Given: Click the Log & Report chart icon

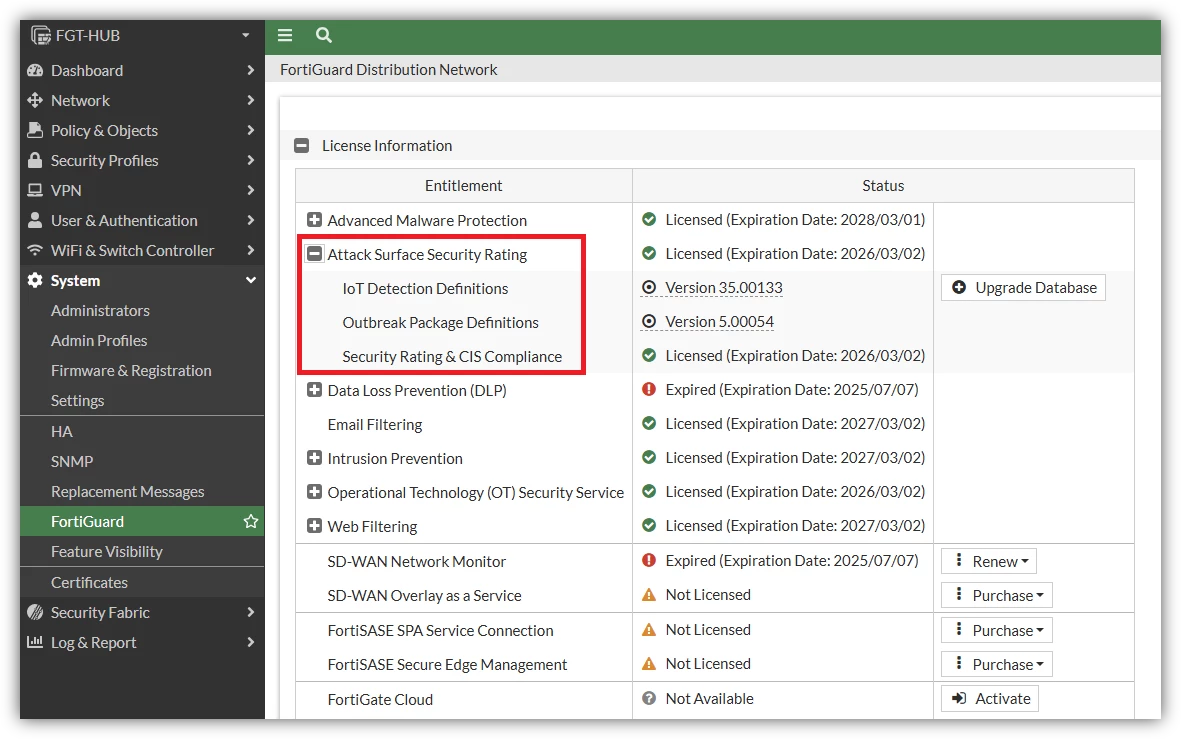Looking at the screenshot, I should [x=35, y=642].
